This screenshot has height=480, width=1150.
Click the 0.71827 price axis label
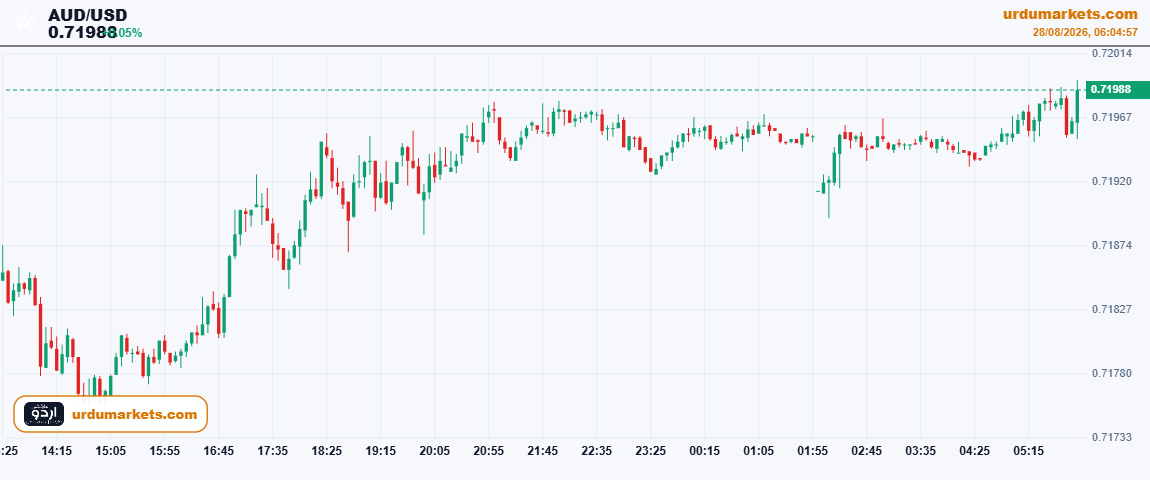(x=1111, y=310)
